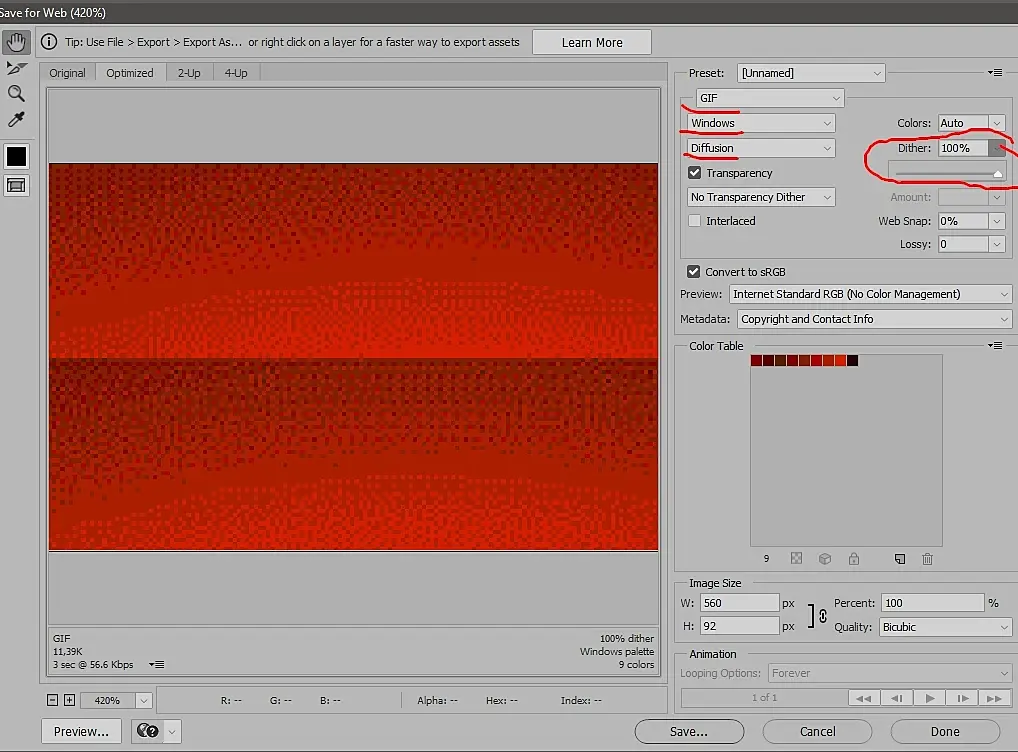This screenshot has height=752, width=1018.
Task: Open the GIF file format dropdown
Action: click(769, 98)
